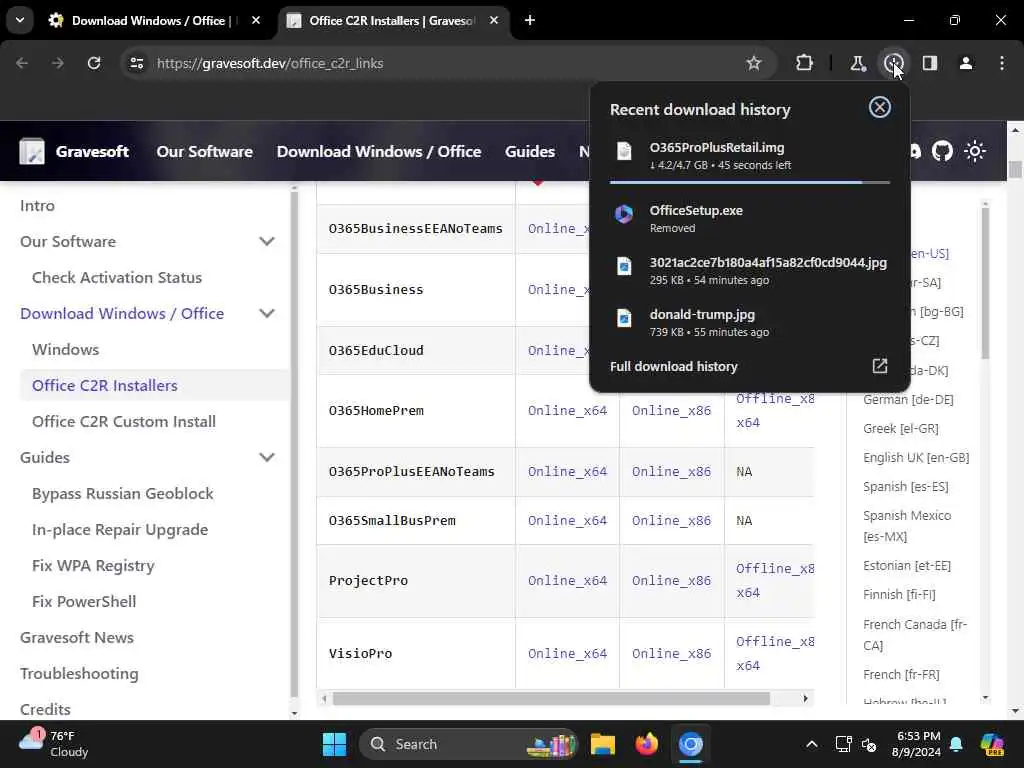The image size is (1024, 768).
Task: Go back to previous page
Action: tap(22, 63)
